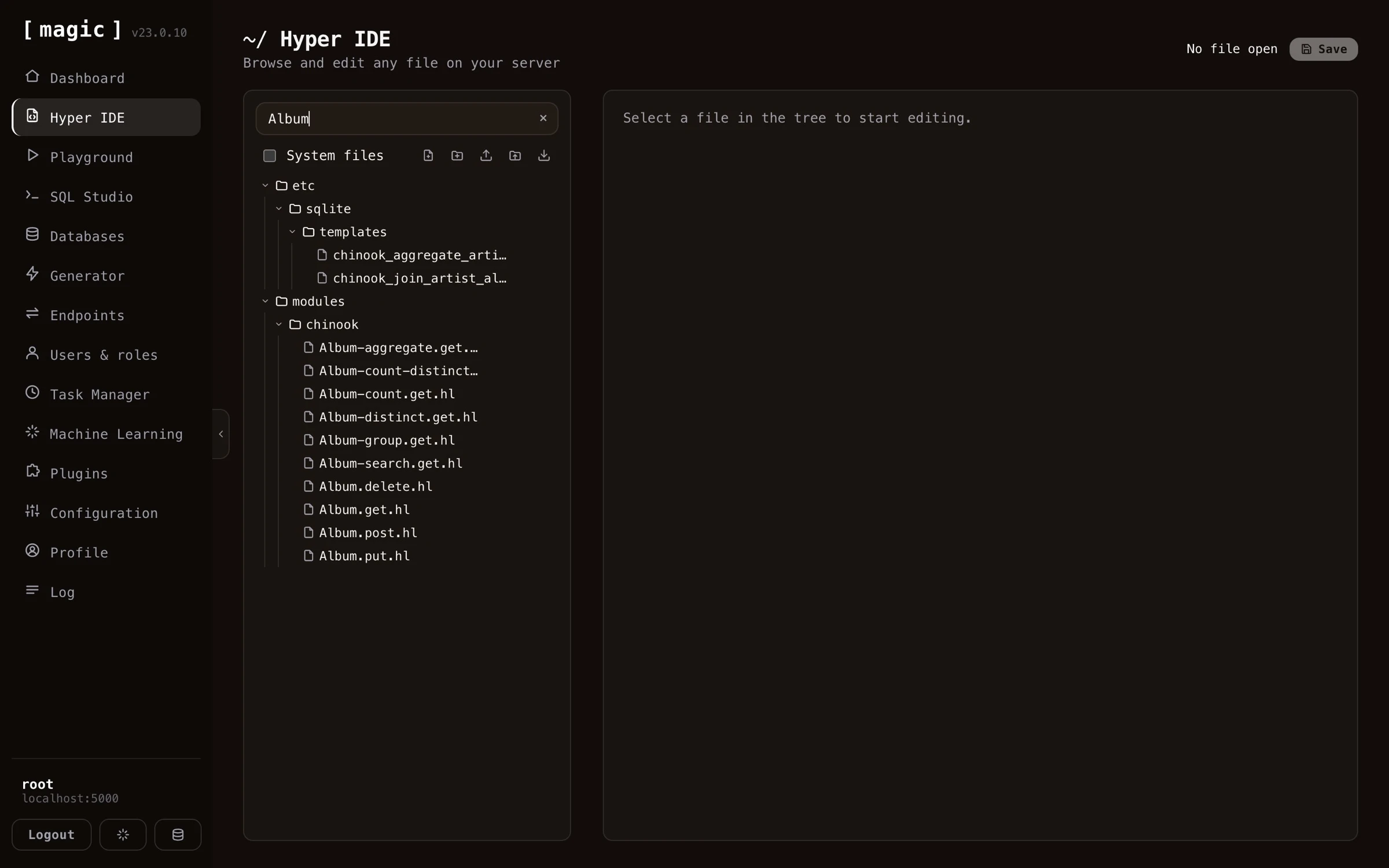Collapse the templates folder
The height and width of the screenshot is (868, 1389).
click(x=292, y=232)
